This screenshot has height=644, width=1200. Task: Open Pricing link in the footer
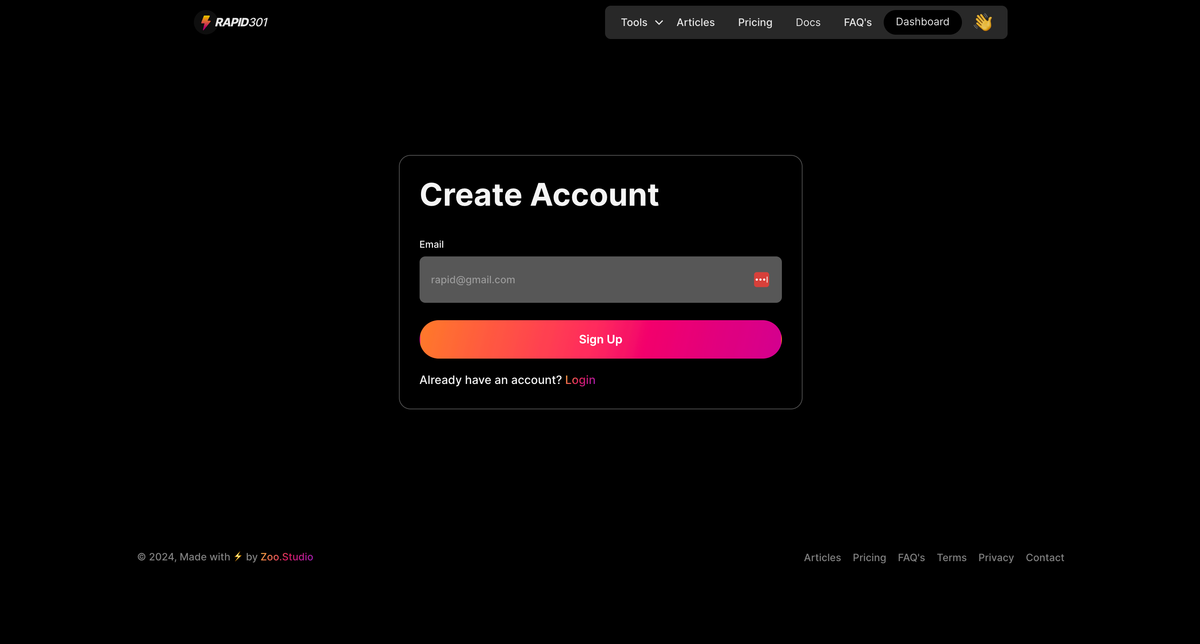[x=869, y=558]
